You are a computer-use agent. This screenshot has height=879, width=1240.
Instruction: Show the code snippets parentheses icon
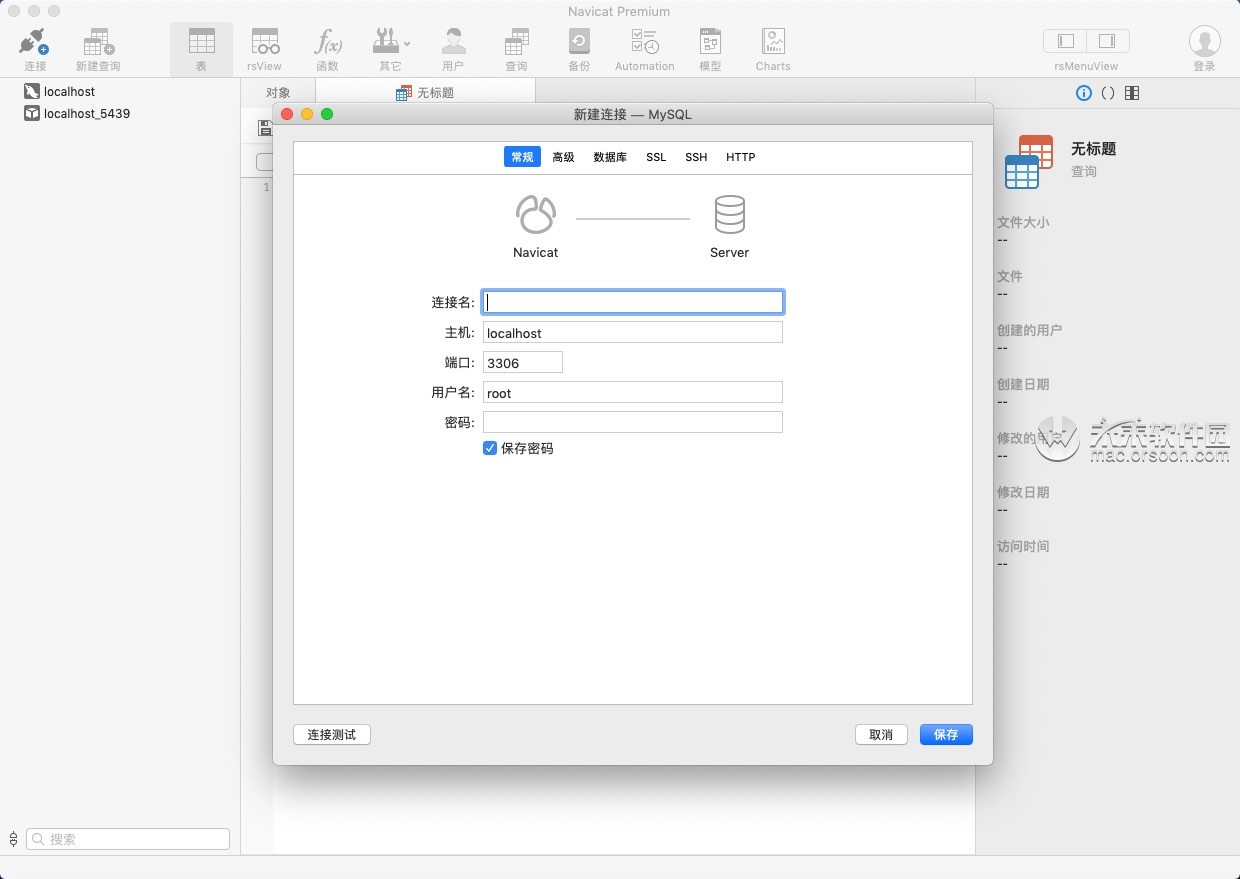[x=1107, y=93]
